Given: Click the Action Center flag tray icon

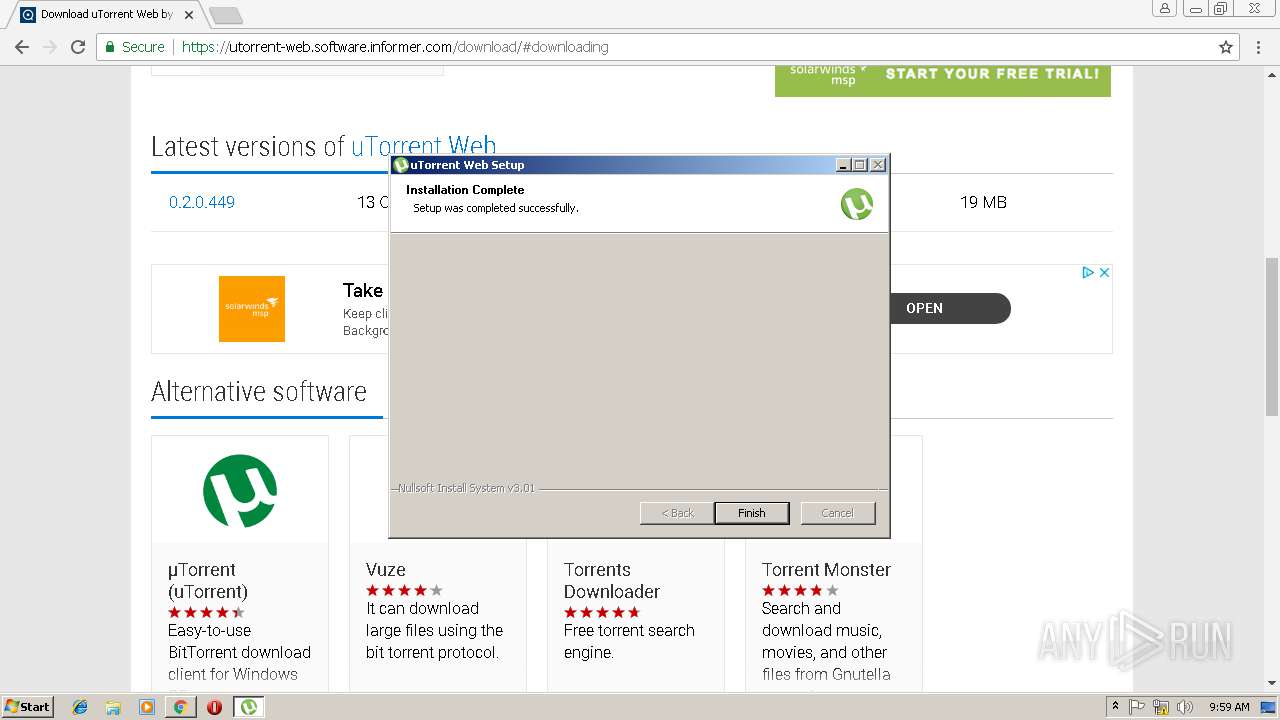Looking at the screenshot, I should click(1137, 707).
